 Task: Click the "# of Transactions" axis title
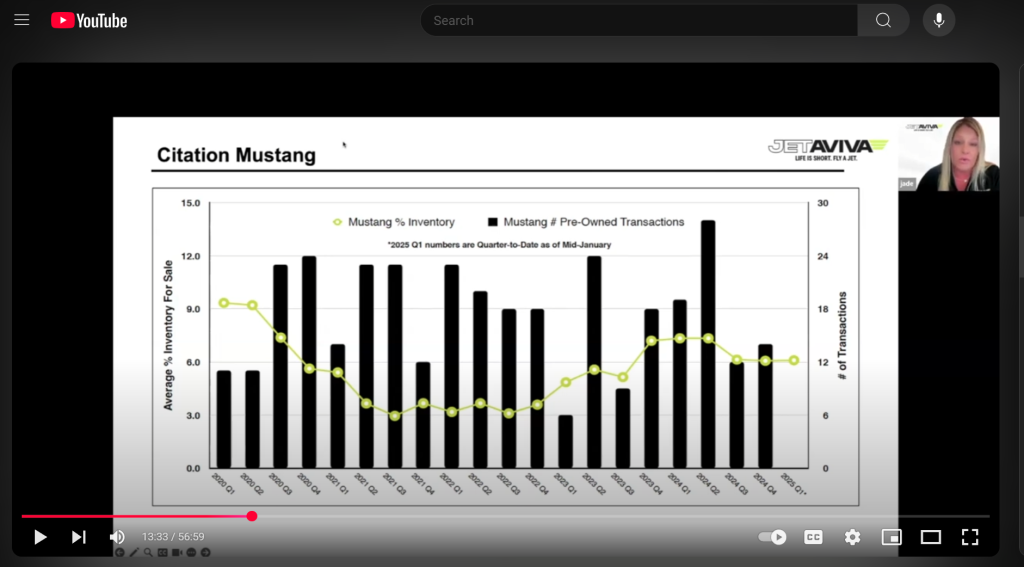click(842, 335)
